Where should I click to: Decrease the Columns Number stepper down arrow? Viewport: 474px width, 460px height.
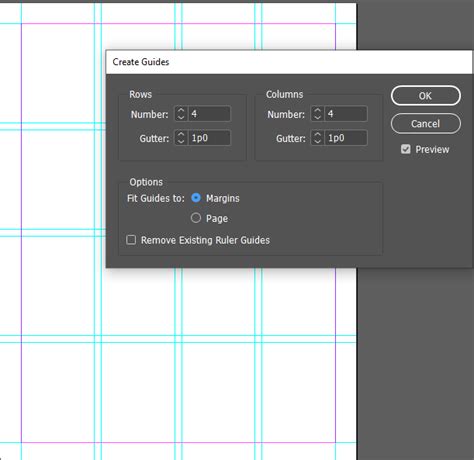[317, 117]
